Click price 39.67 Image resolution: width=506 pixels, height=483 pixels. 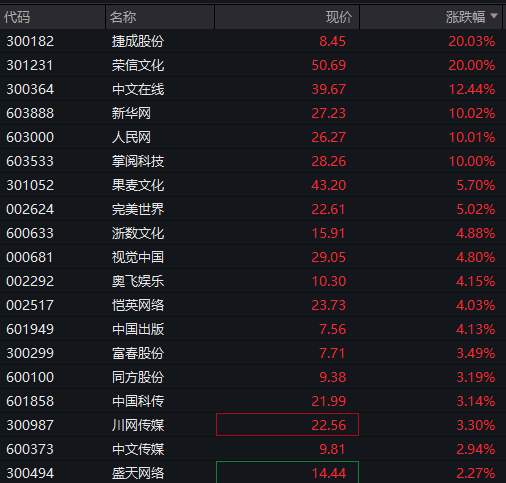(x=329, y=89)
